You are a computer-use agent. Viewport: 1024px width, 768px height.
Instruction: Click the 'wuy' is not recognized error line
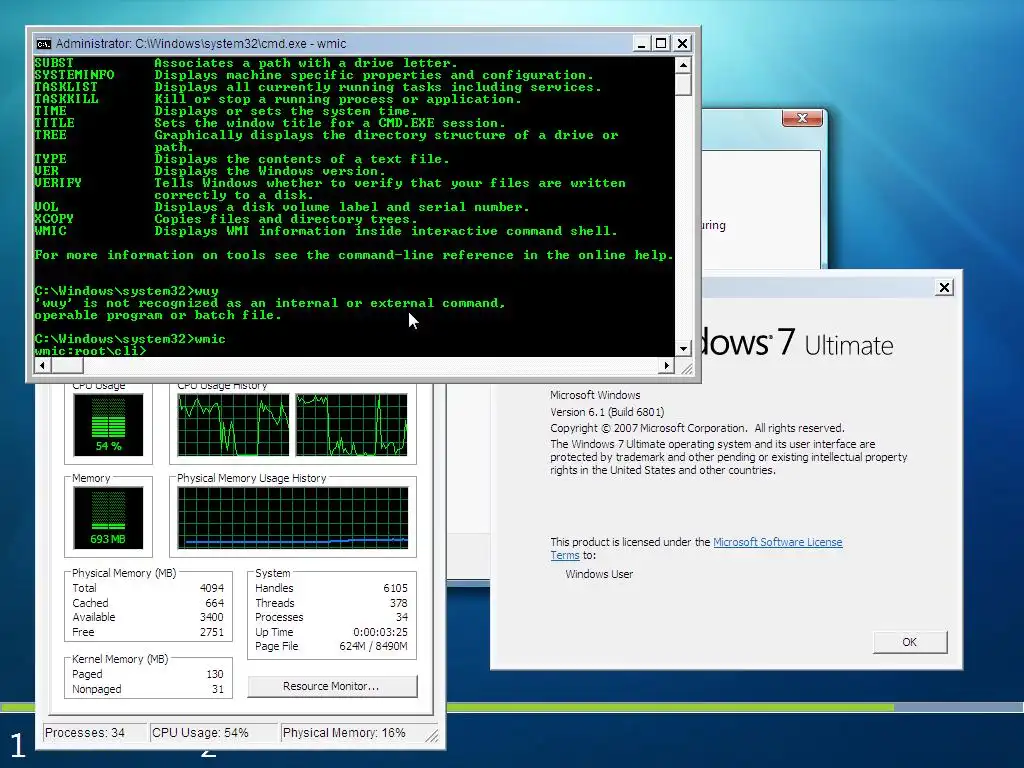[x=270, y=303]
